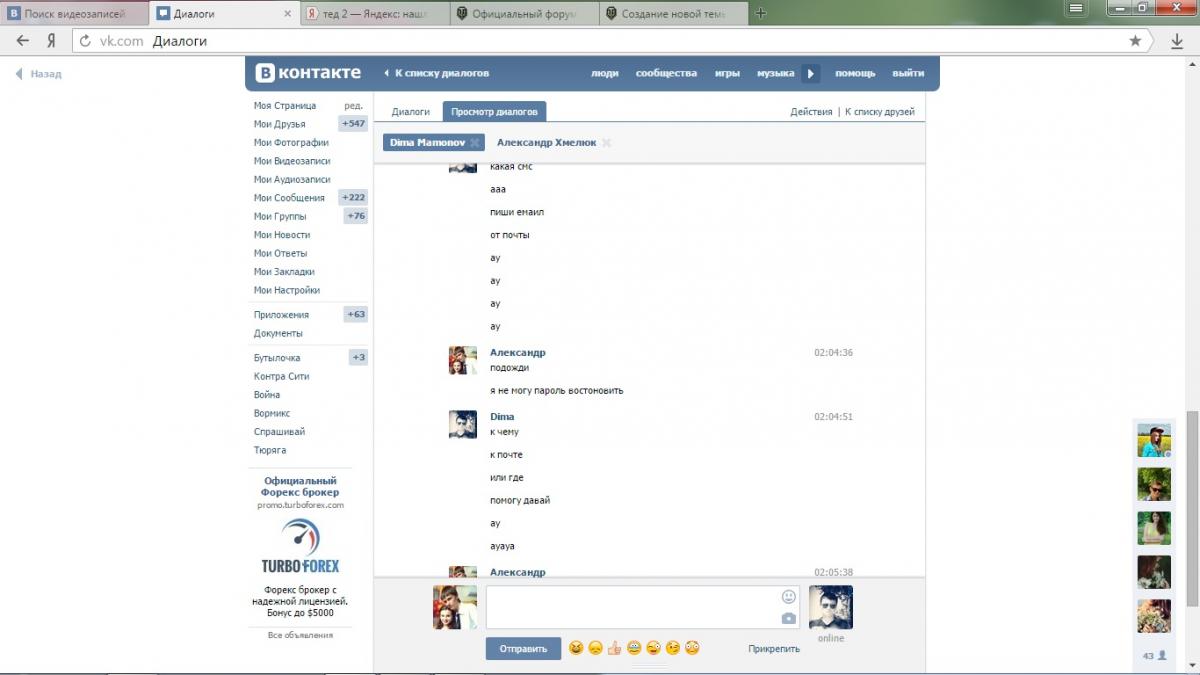
Task: Click the Александр sender name at 02:04:36
Action: [518, 353]
